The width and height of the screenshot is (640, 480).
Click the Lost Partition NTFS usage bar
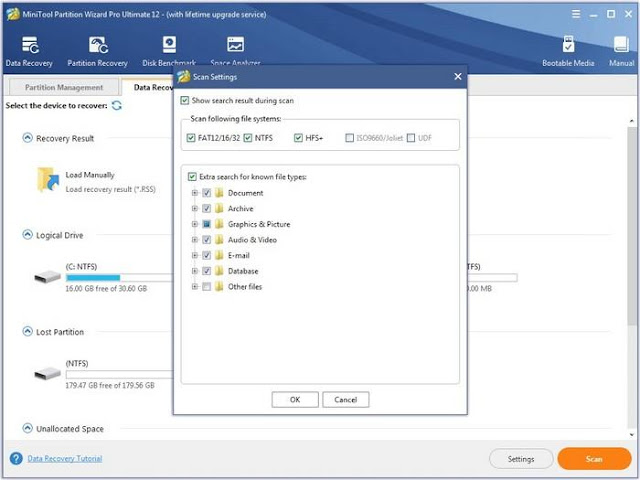pos(119,374)
